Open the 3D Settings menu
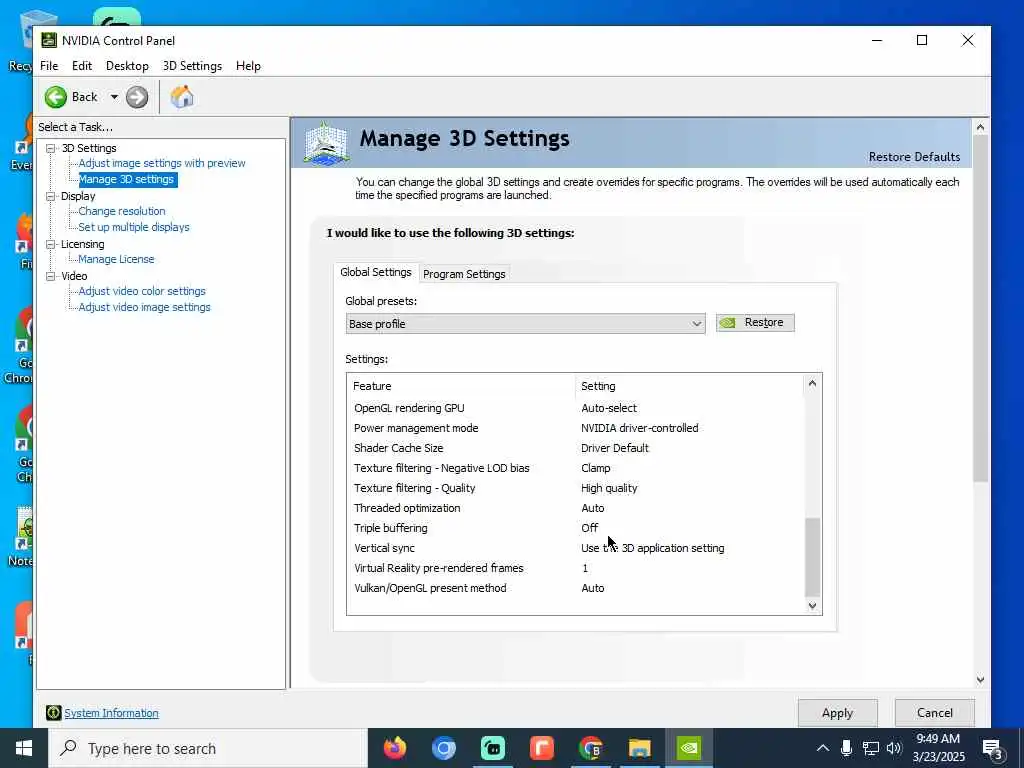 192,66
